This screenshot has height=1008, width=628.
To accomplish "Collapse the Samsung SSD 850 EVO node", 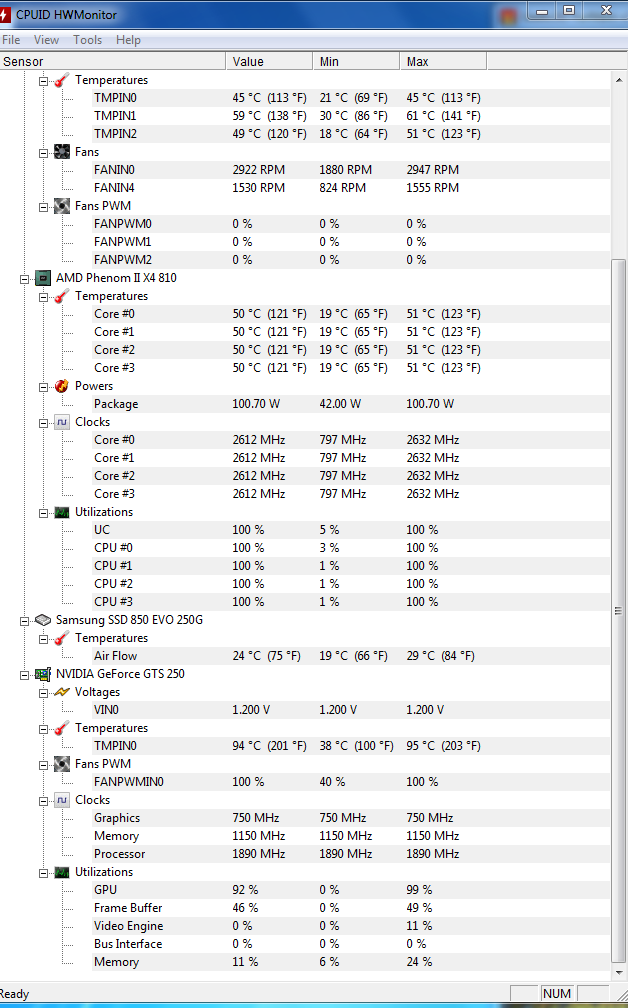I will pos(25,620).
